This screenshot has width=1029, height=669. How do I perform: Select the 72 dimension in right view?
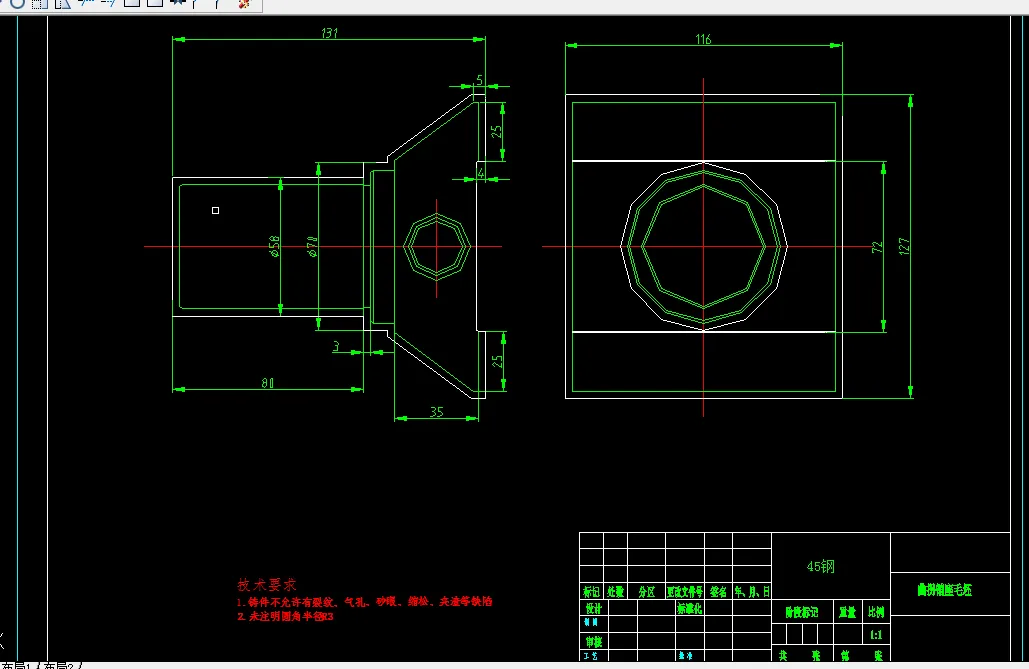pyautogui.click(x=877, y=247)
